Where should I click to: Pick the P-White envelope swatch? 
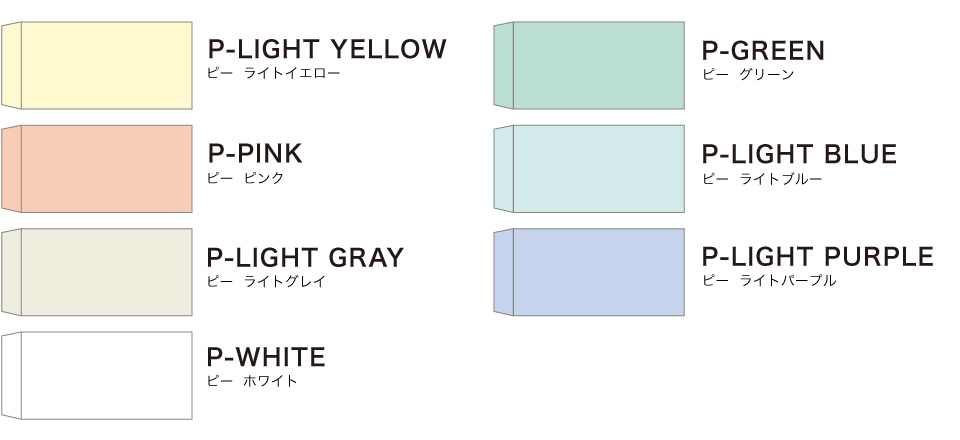pyautogui.click(x=97, y=375)
